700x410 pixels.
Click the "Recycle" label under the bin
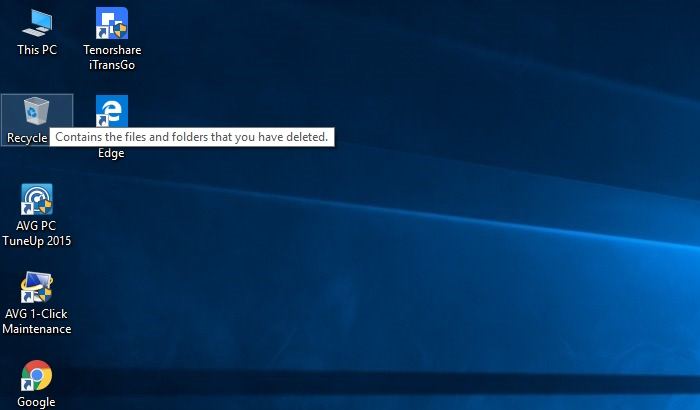pyautogui.click(x=27, y=138)
